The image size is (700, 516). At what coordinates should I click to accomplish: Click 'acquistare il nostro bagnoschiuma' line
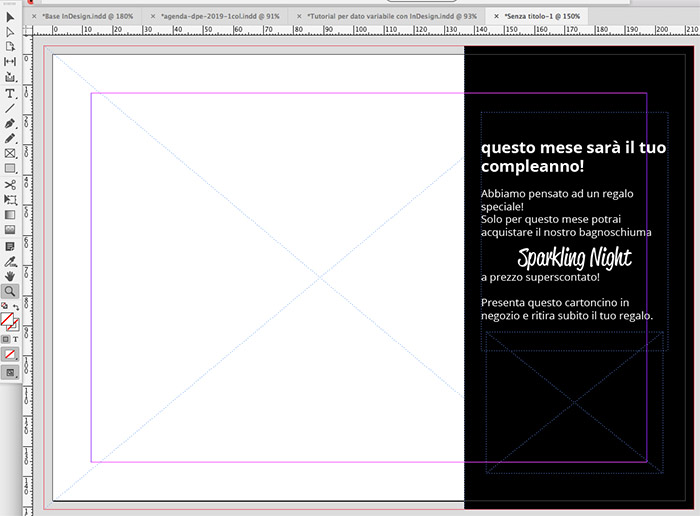click(566, 232)
